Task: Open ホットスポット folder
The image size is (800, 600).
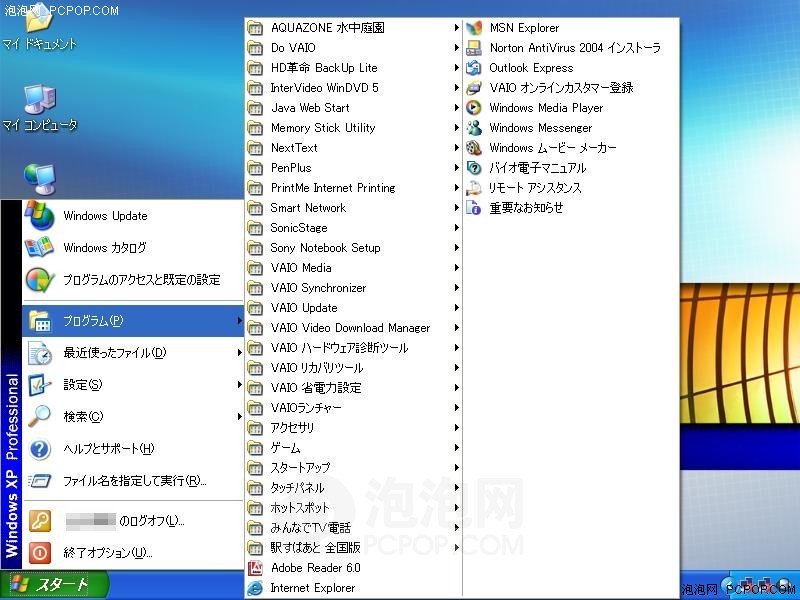Action: pyautogui.click(x=354, y=508)
